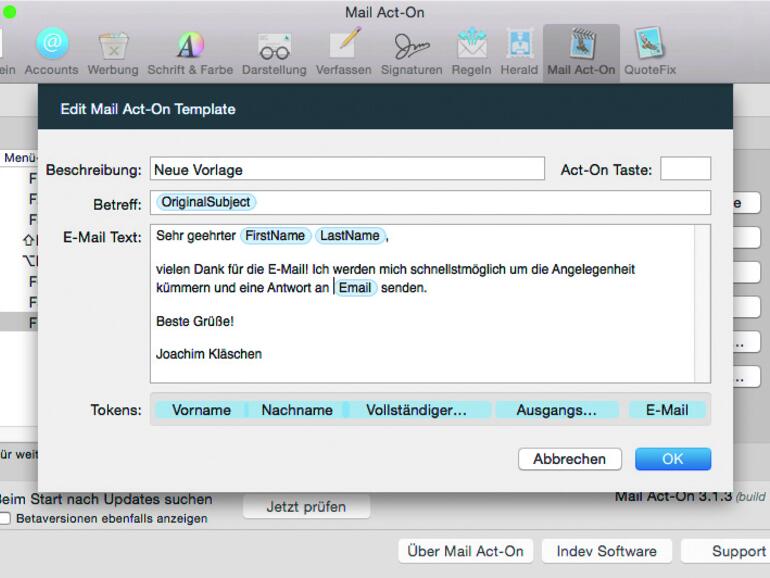Click the Act-On Taste key field

685,170
